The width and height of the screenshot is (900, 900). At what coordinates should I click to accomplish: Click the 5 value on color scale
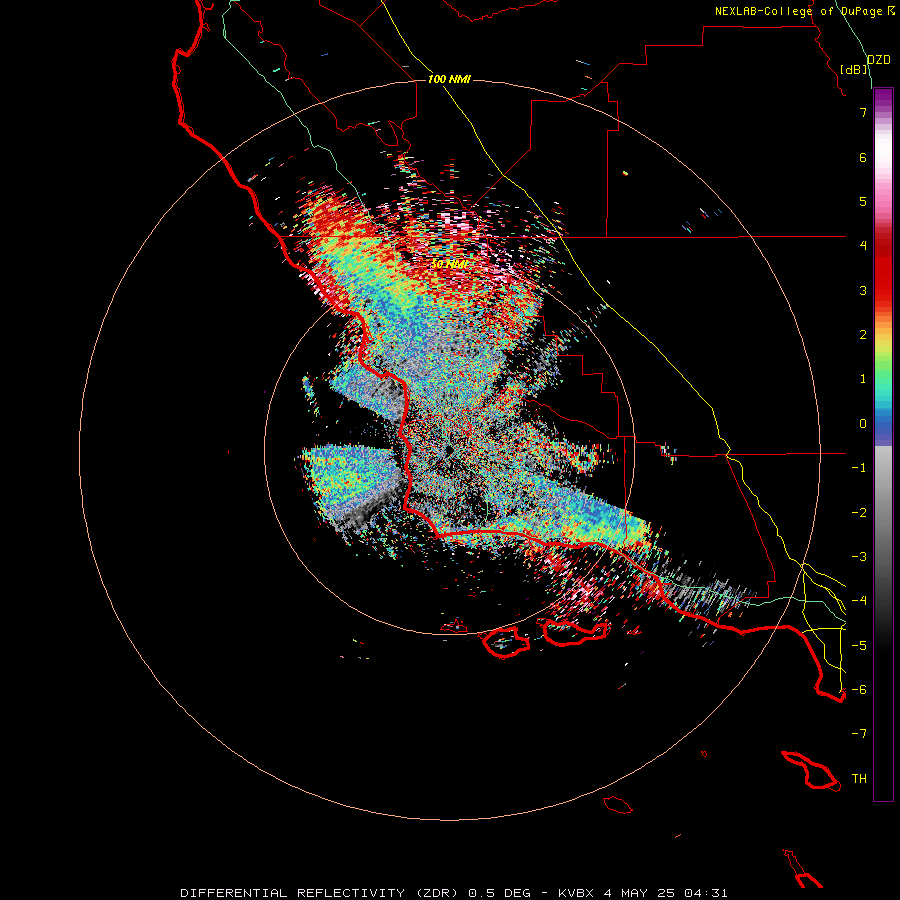[863, 201]
